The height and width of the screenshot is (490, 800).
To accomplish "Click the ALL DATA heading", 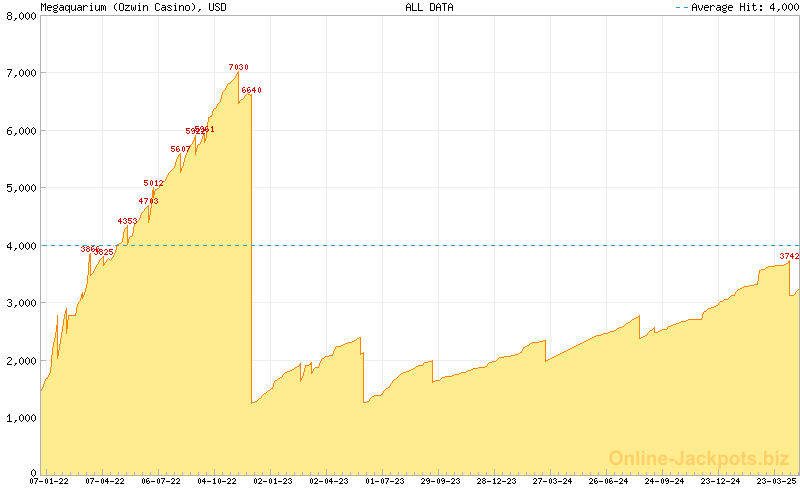I will coord(429,7).
